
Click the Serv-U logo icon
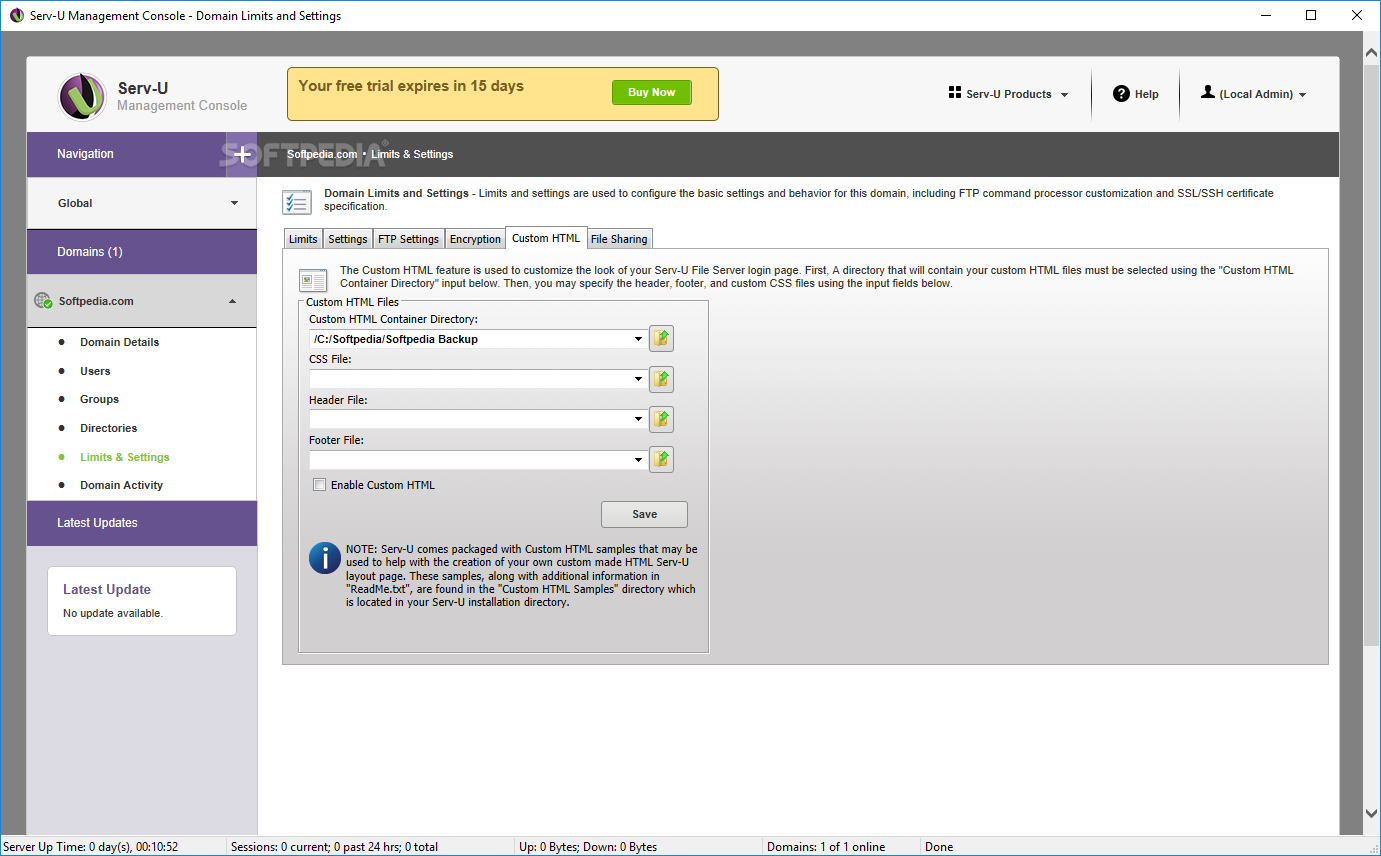pyautogui.click(x=82, y=97)
